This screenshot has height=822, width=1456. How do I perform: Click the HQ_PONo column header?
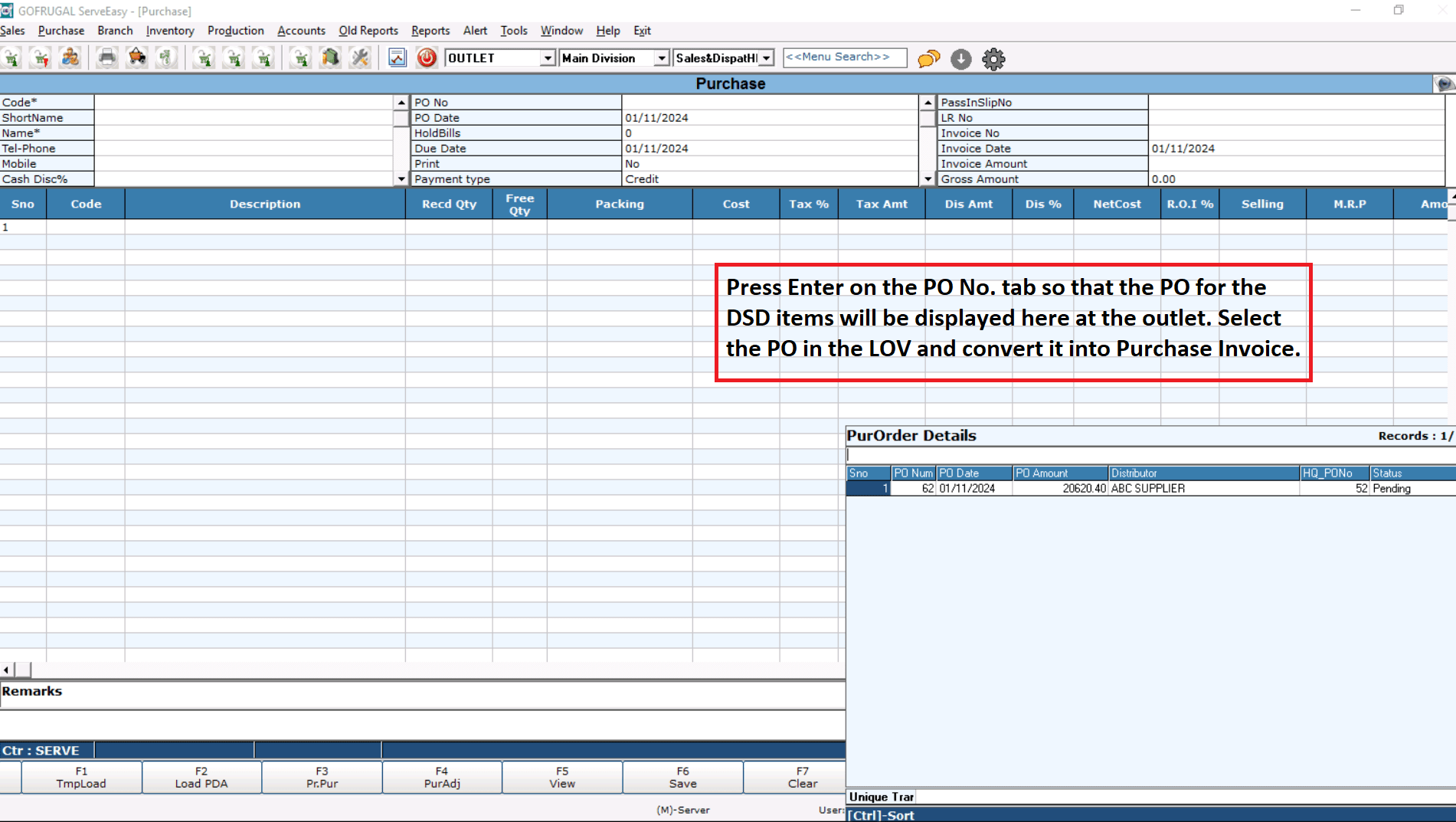1335,473
